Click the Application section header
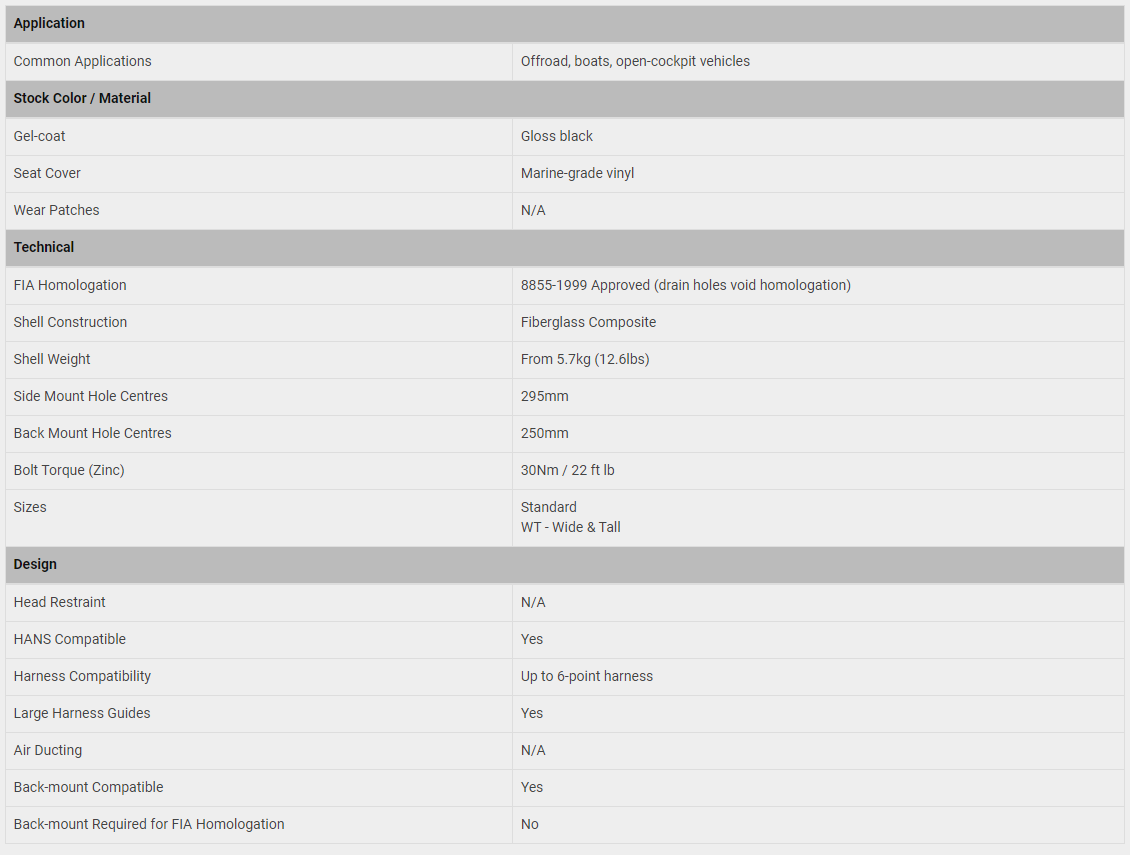The image size is (1130, 855). (x=564, y=24)
